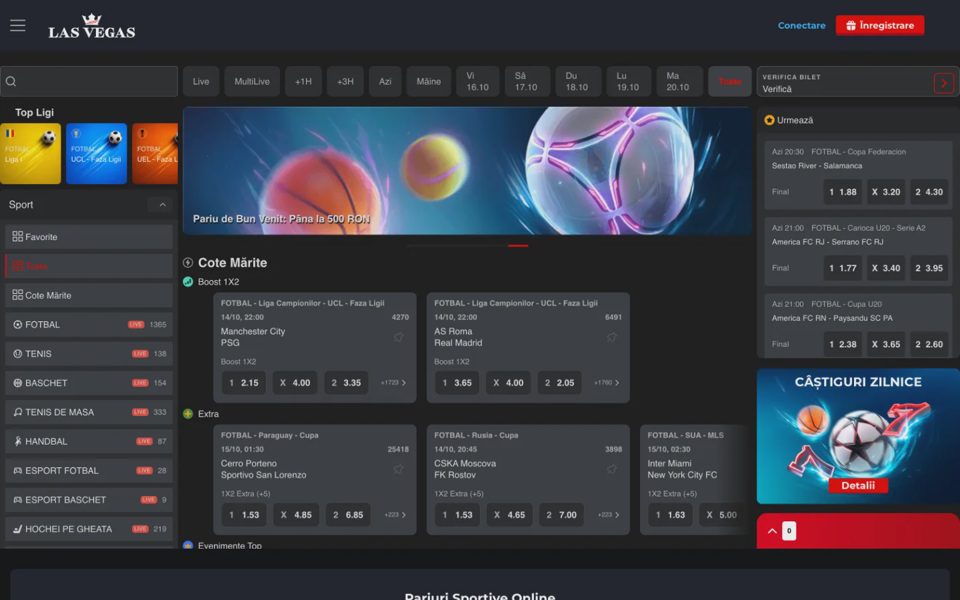Open the TENIS DE MASA category
Image resolution: width=960 pixels, height=600 pixels.
(89, 412)
